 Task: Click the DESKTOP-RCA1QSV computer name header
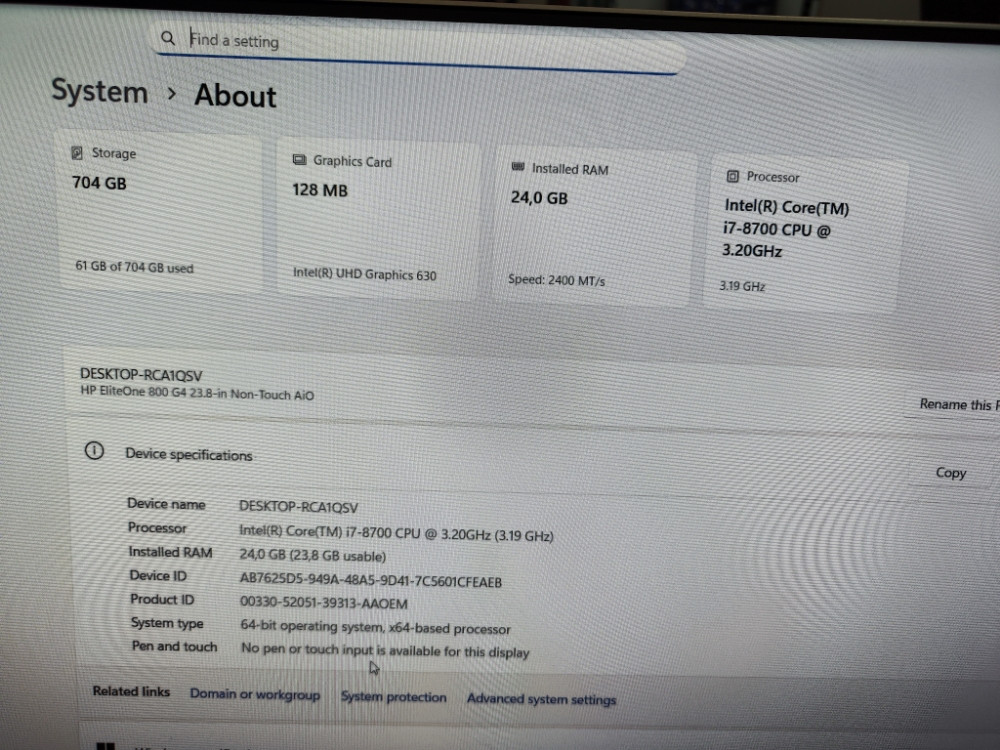(141, 374)
